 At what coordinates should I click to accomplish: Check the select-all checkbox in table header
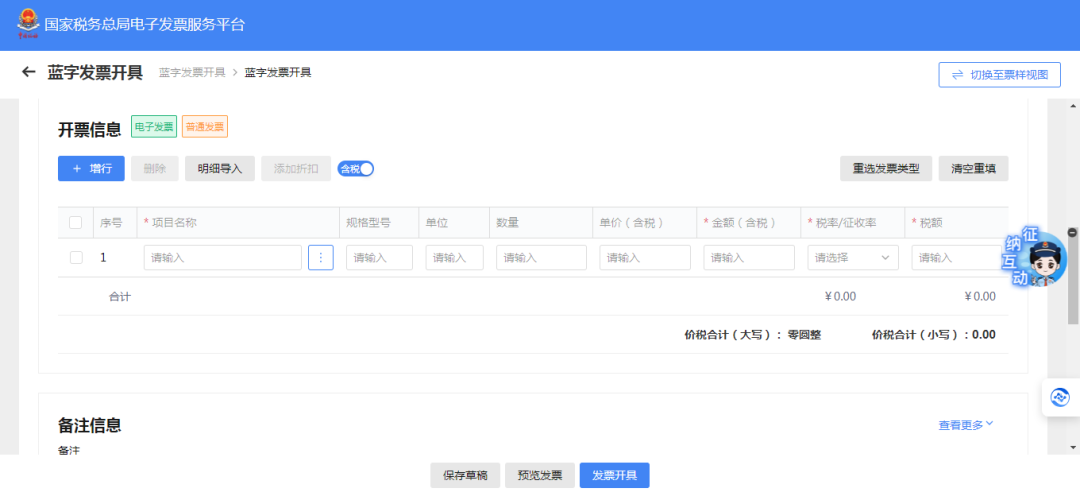pyautogui.click(x=76, y=222)
